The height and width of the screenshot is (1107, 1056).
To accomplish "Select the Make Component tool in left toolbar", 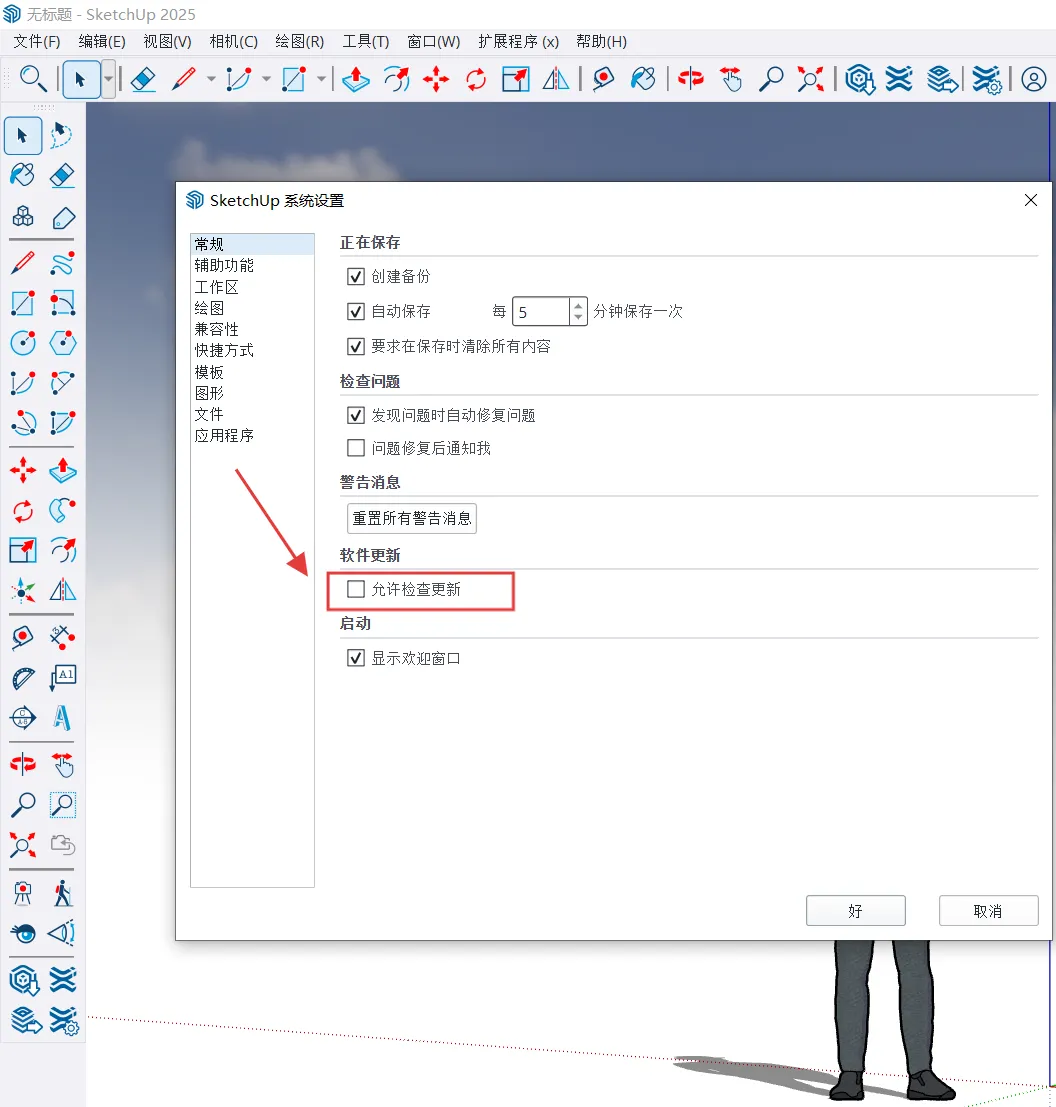I will pos(23,217).
